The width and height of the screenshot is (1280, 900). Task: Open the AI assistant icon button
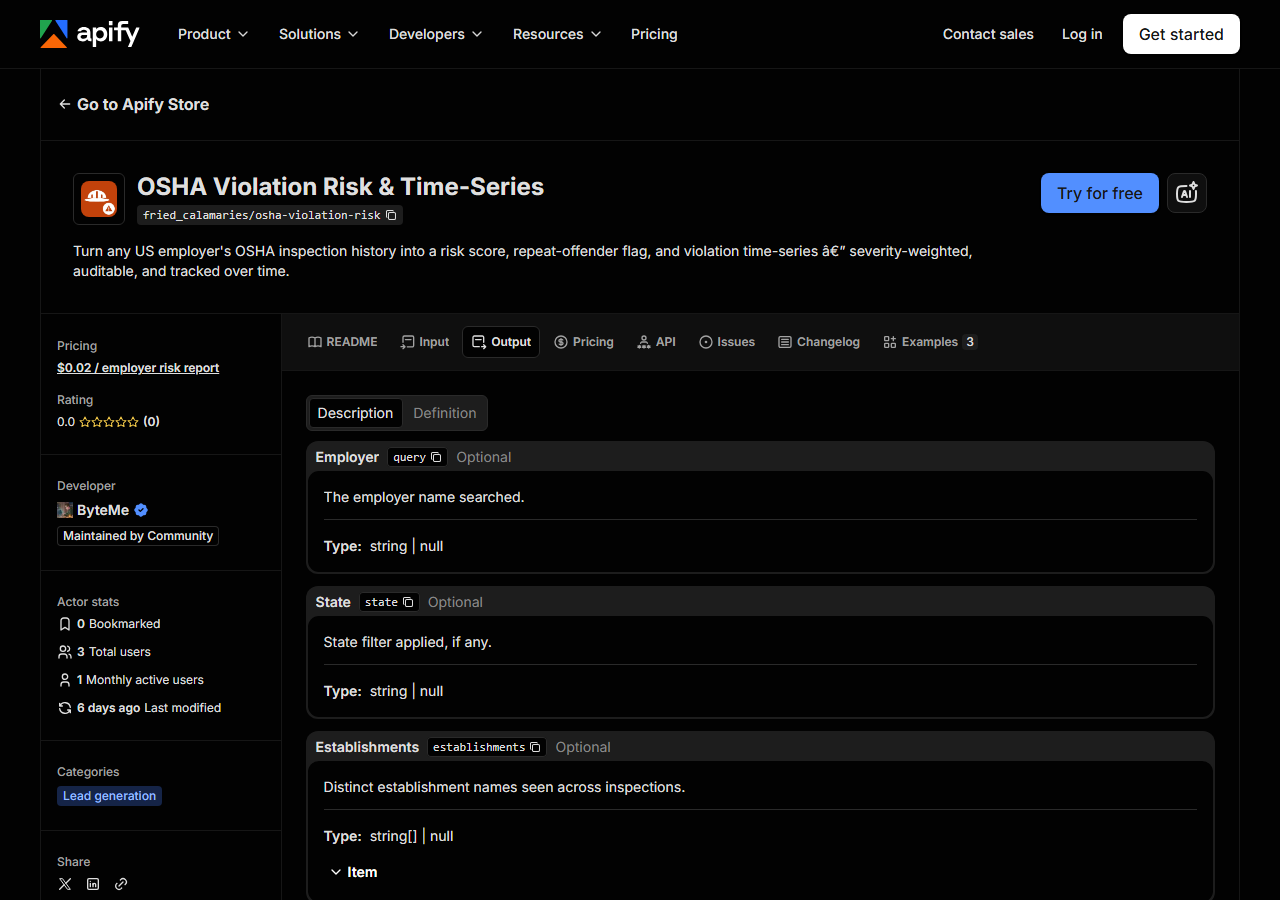pyautogui.click(x=1187, y=193)
